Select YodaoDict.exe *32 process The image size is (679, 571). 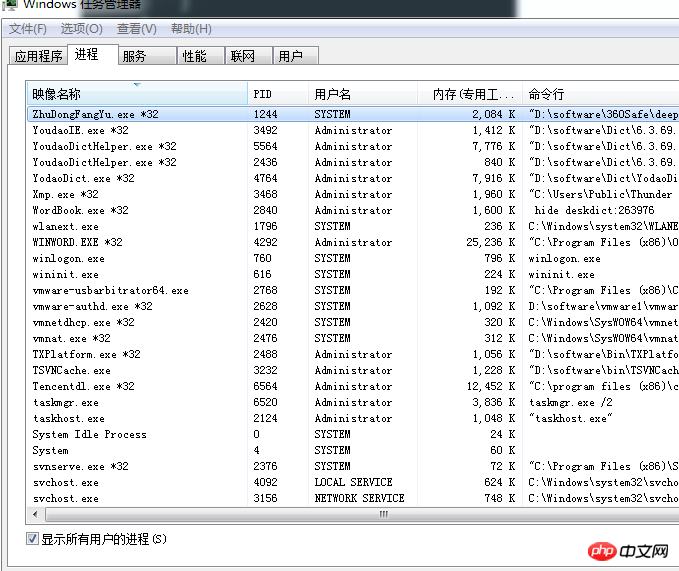point(83,178)
